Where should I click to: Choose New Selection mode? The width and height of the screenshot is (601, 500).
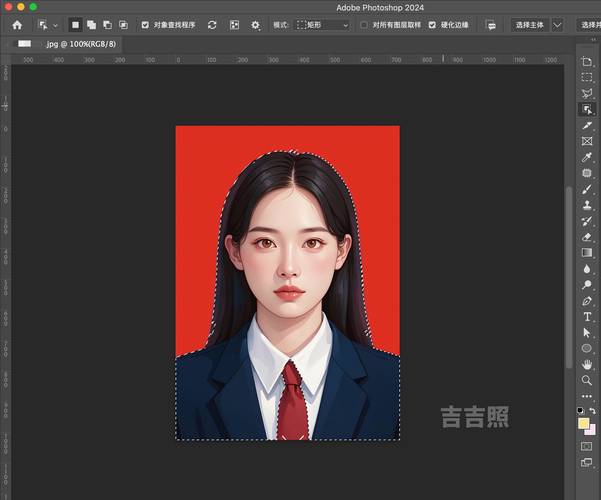click(75, 25)
